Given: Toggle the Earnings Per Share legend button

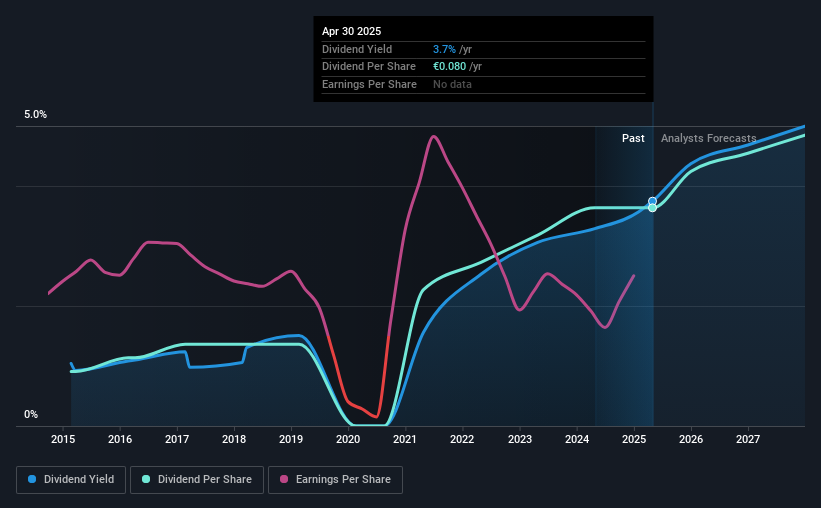Looking at the screenshot, I should pos(335,480).
